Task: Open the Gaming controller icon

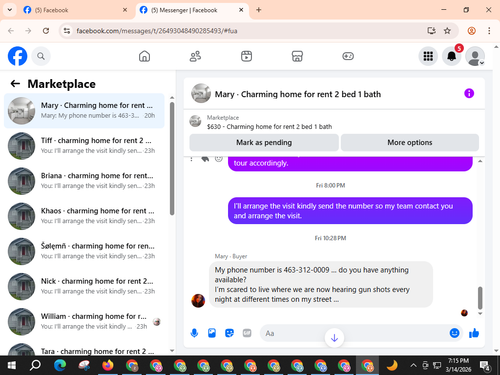Action: pyautogui.click(x=348, y=56)
